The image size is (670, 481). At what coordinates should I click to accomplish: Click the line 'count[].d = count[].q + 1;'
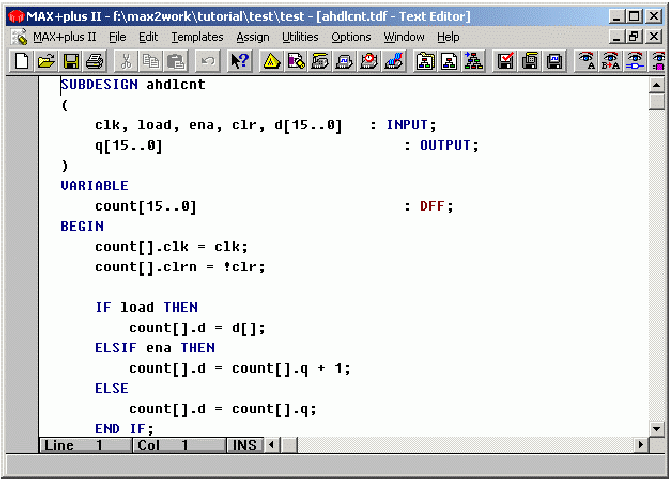point(240,369)
